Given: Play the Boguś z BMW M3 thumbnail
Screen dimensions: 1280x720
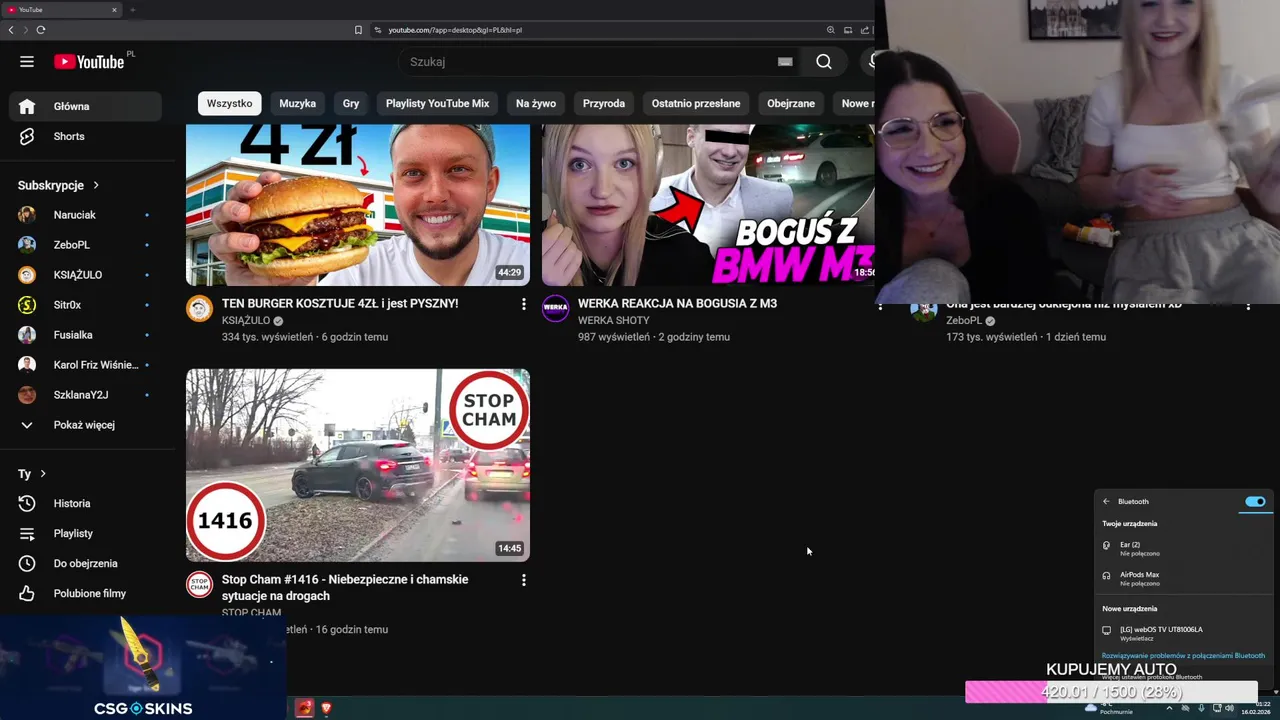Looking at the screenshot, I should coord(708,205).
